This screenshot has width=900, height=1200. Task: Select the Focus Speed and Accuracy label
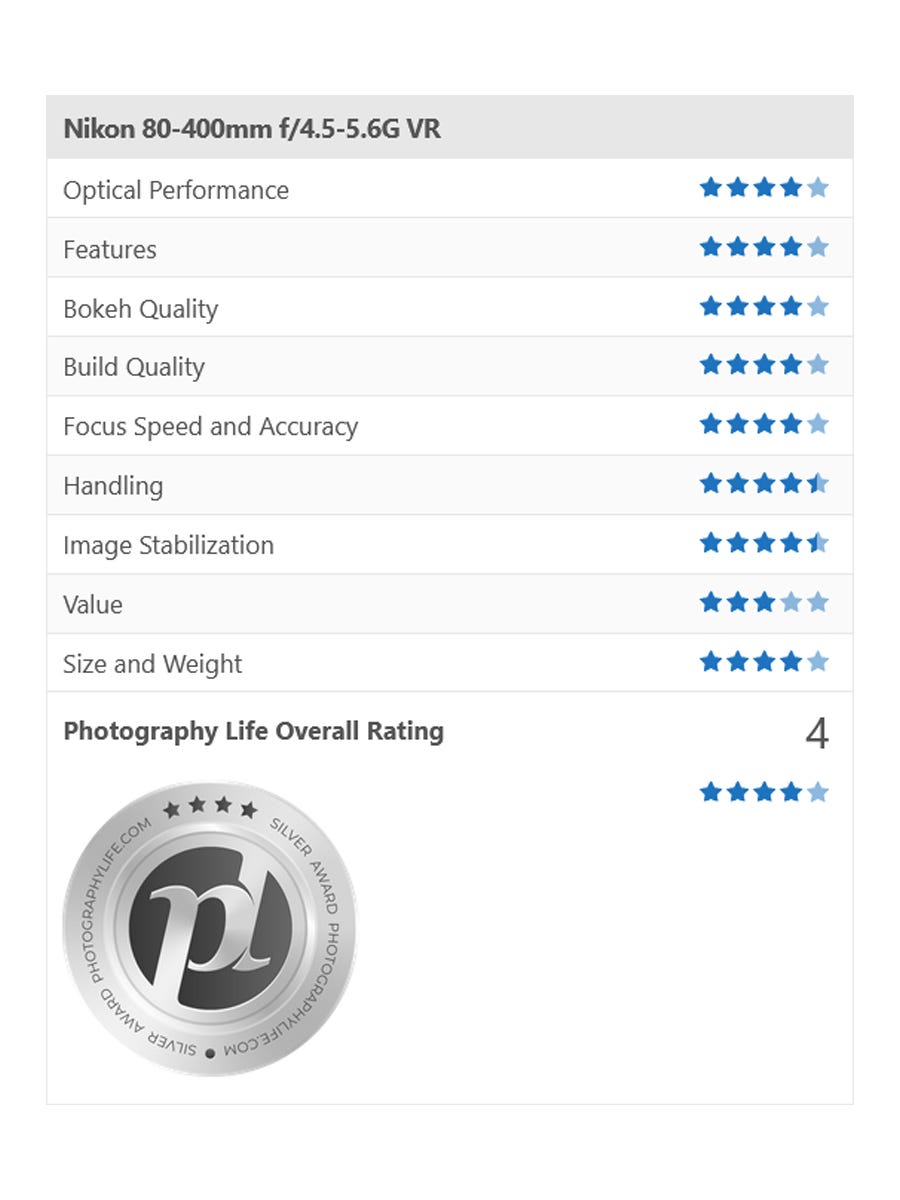210,427
